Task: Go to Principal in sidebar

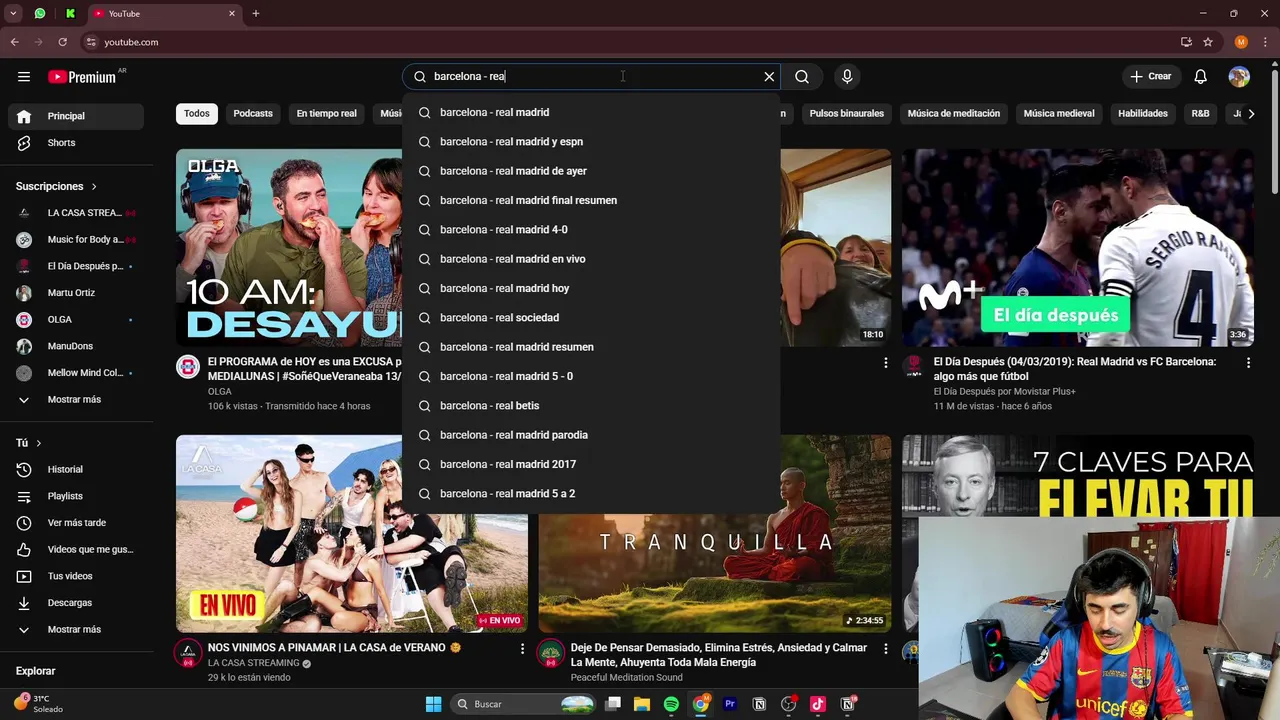Action: pyautogui.click(x=76, y=116)
